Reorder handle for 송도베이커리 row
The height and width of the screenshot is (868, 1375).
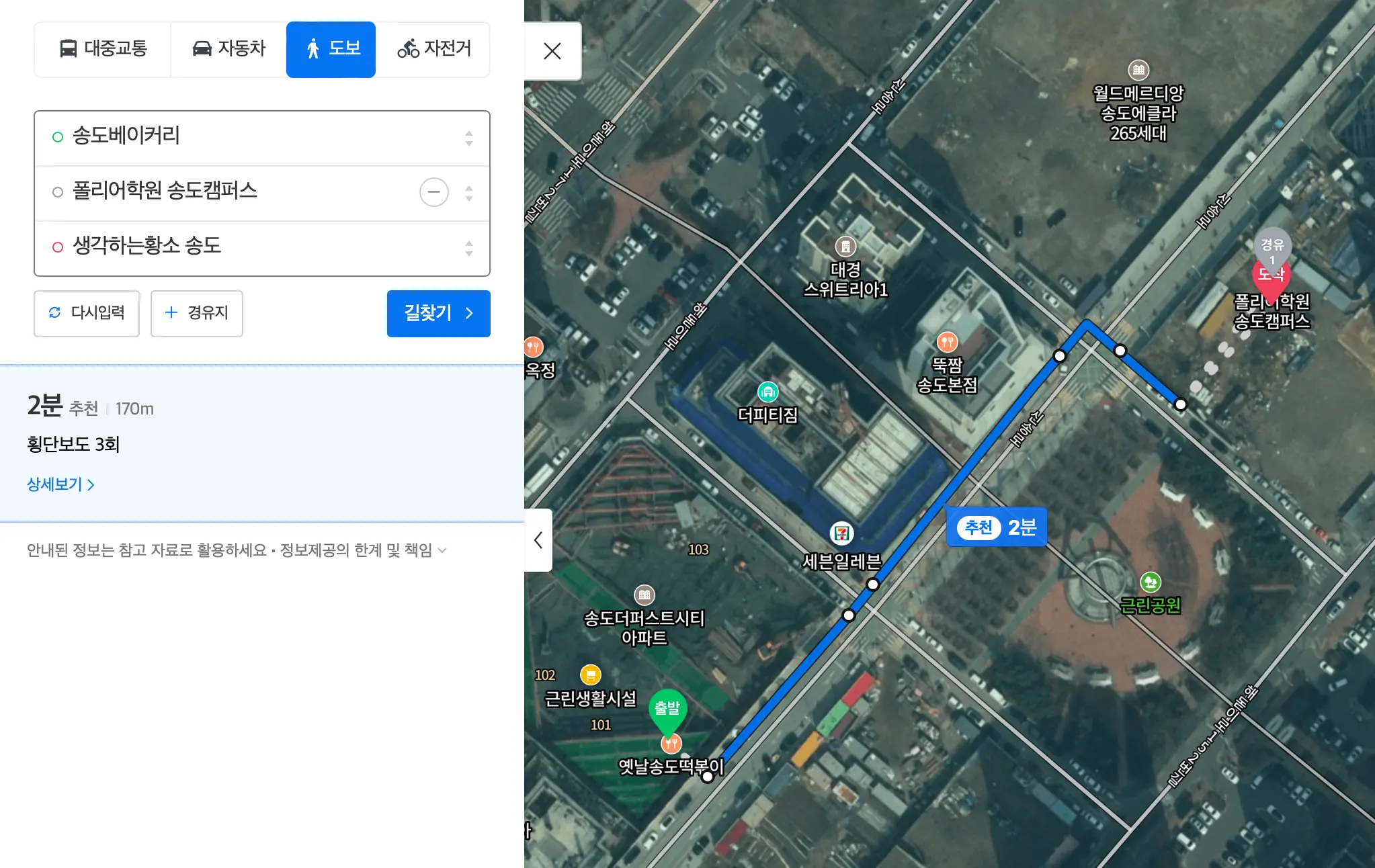[x=469, y=138]
